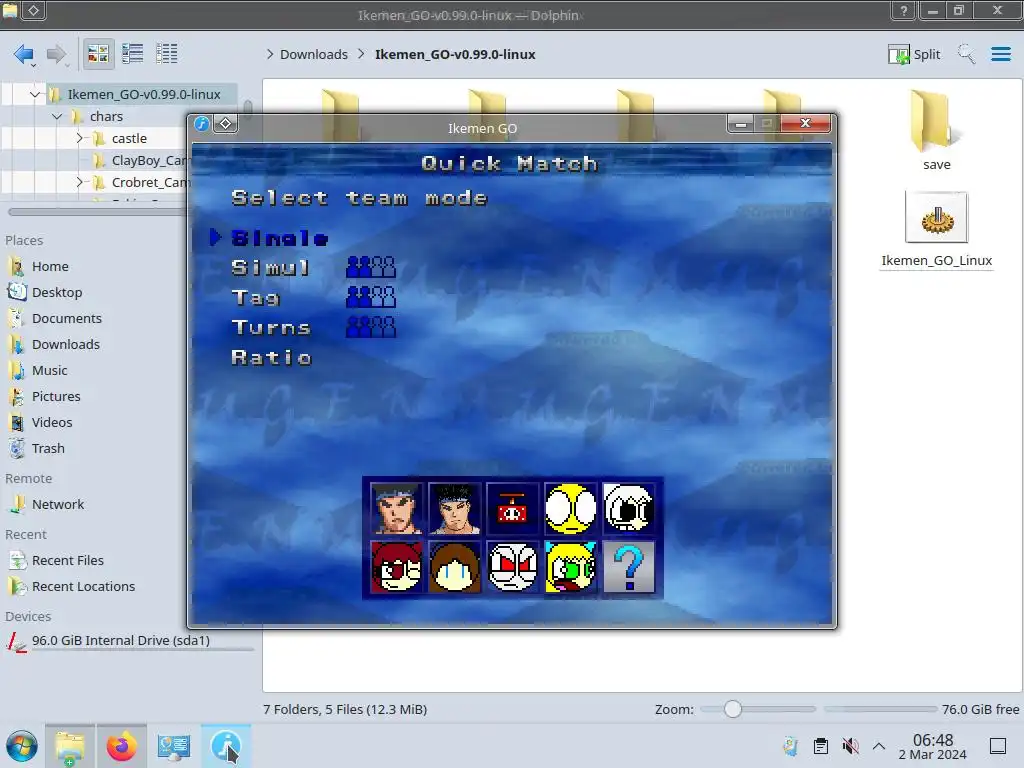This screenshot has height=768, width=1024.
Task: Switch Dolphin to Details view mode
Action: tap(167, 54)
